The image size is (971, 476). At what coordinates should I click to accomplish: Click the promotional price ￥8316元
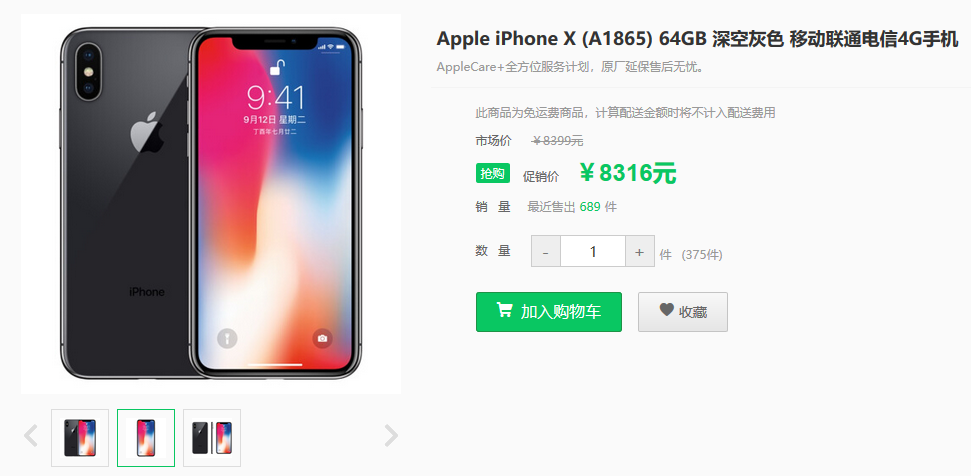[x=628, y=174]
